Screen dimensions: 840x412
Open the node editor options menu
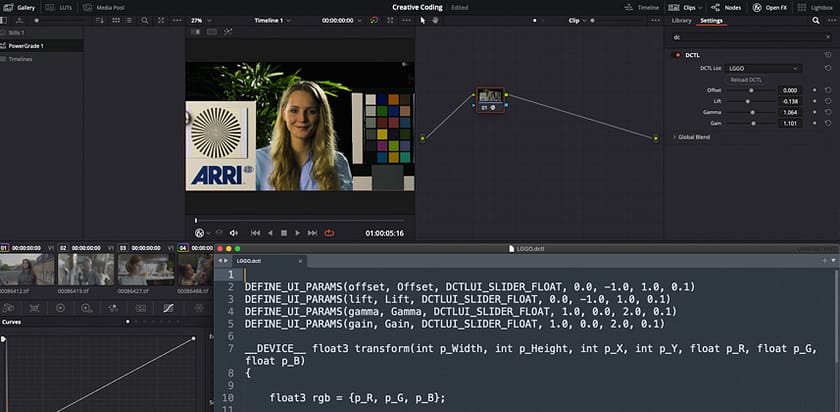(x=655, y=20)
